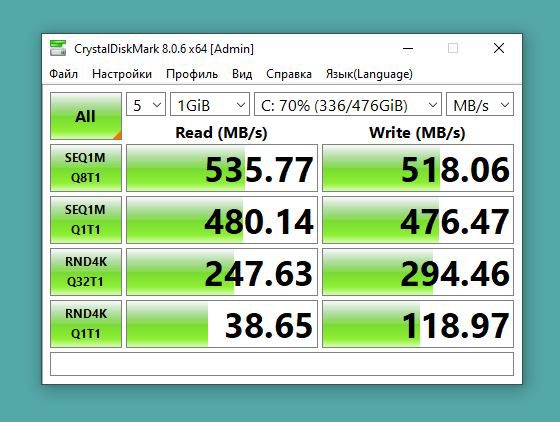Run all benchmarks with the All button

pyautogui.click(x=86, y=116)
